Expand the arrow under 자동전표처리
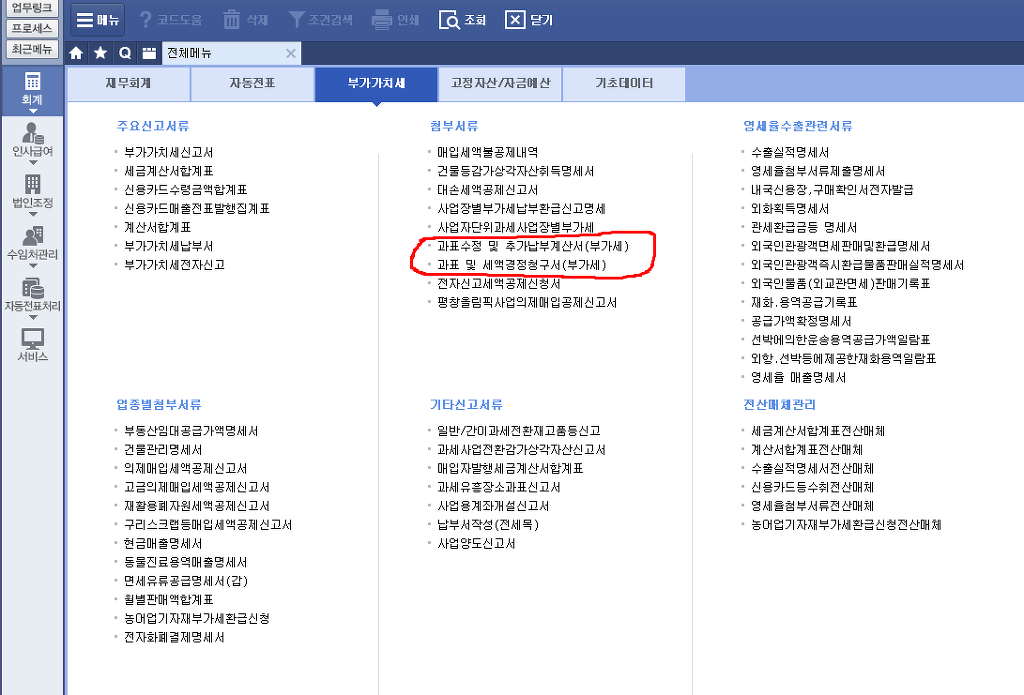Screen dimensions: 1024x695 [32, 320]
